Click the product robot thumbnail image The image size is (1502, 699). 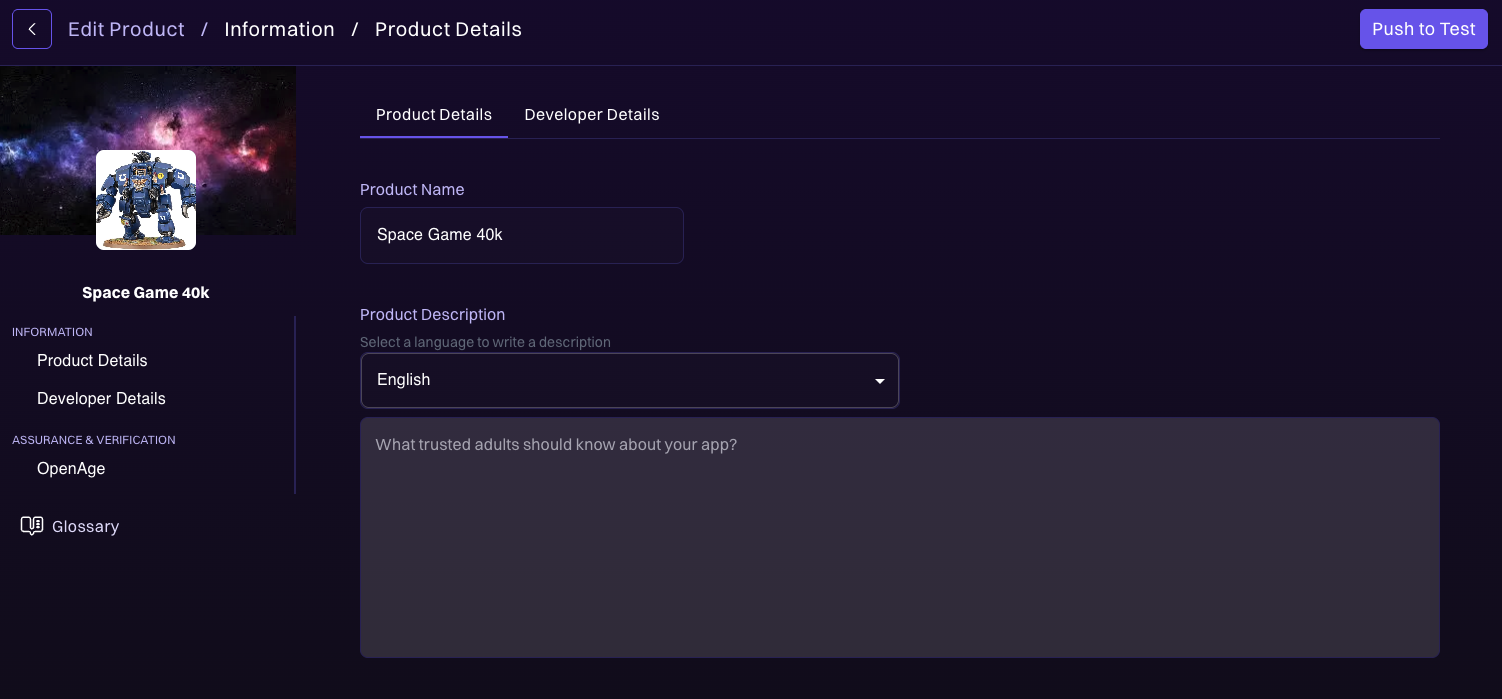coord(146,199)
